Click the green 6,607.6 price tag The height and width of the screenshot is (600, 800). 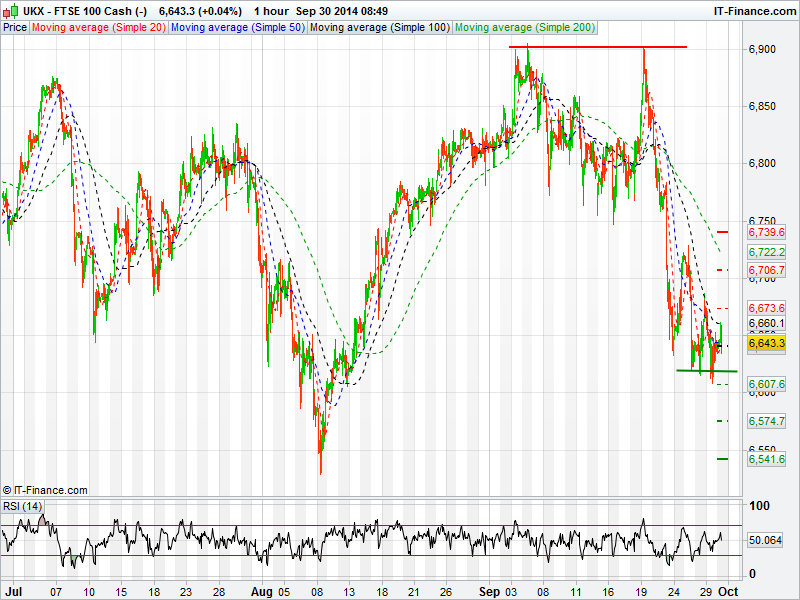767,384
